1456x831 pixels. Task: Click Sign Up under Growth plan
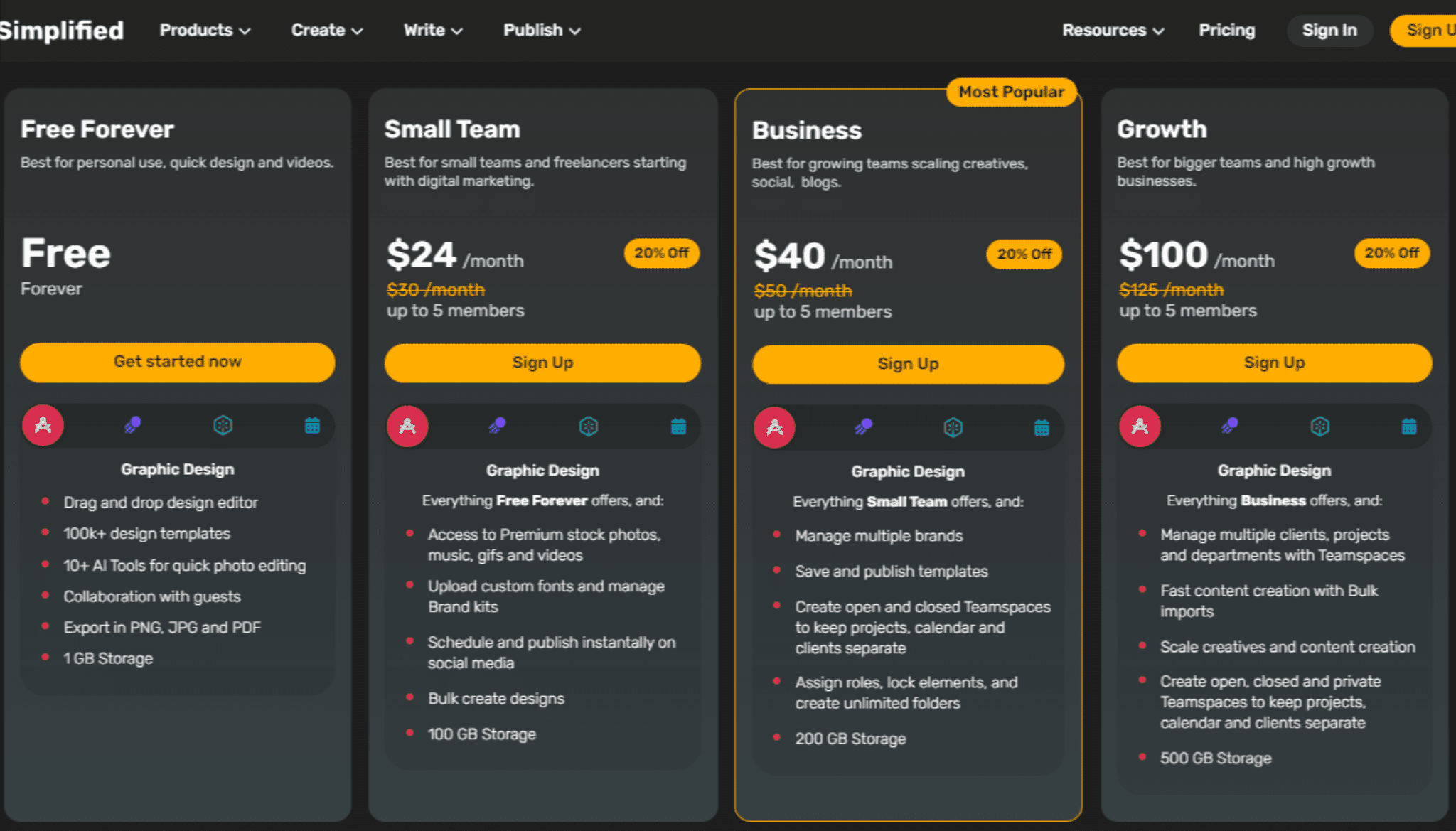click(1274, 363)
